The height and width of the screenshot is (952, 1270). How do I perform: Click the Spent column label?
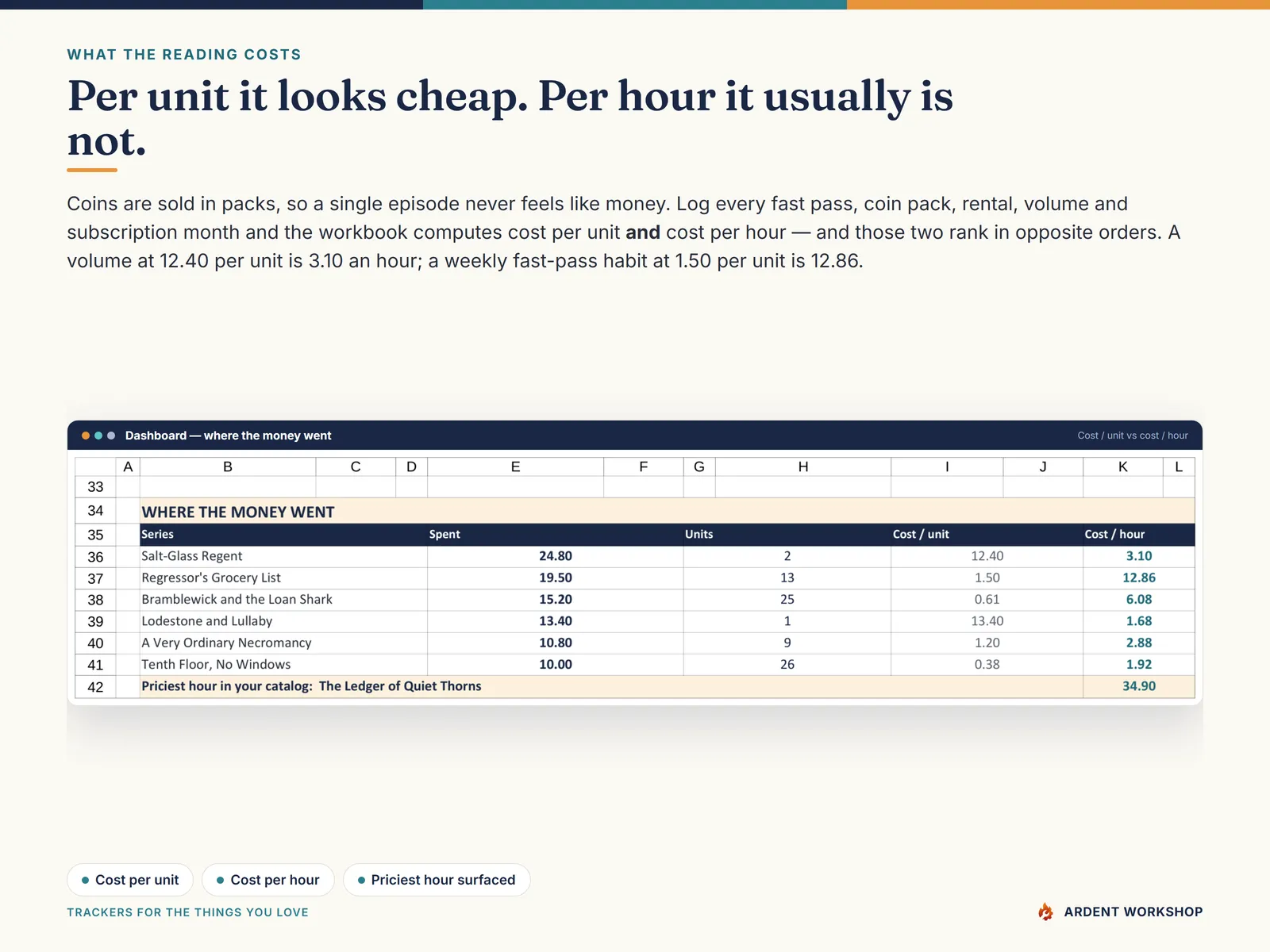pos(444,534)
